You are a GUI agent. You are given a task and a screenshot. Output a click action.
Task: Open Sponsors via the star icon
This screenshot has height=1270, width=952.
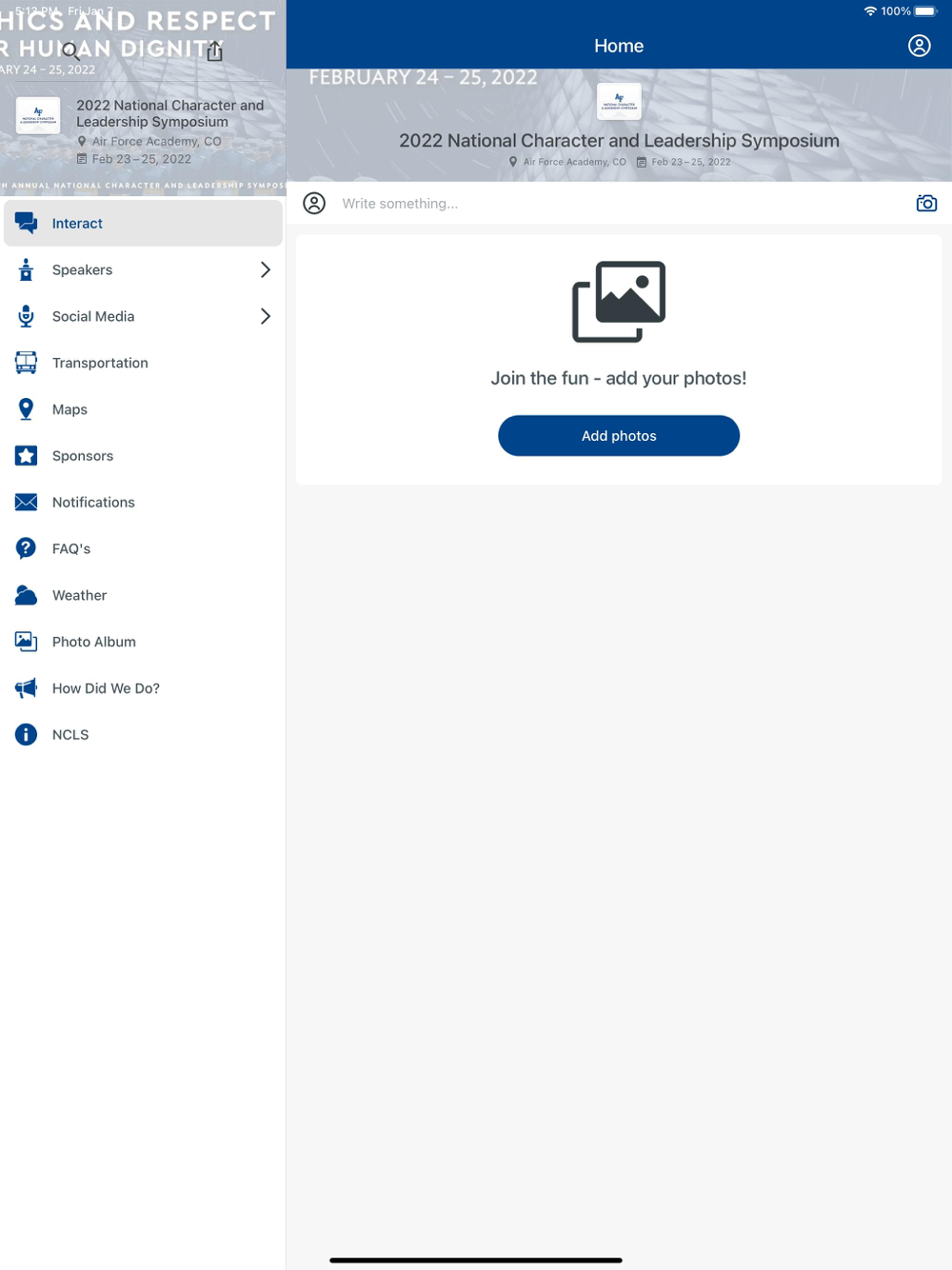pyautogui.click(x=26, y=456)
